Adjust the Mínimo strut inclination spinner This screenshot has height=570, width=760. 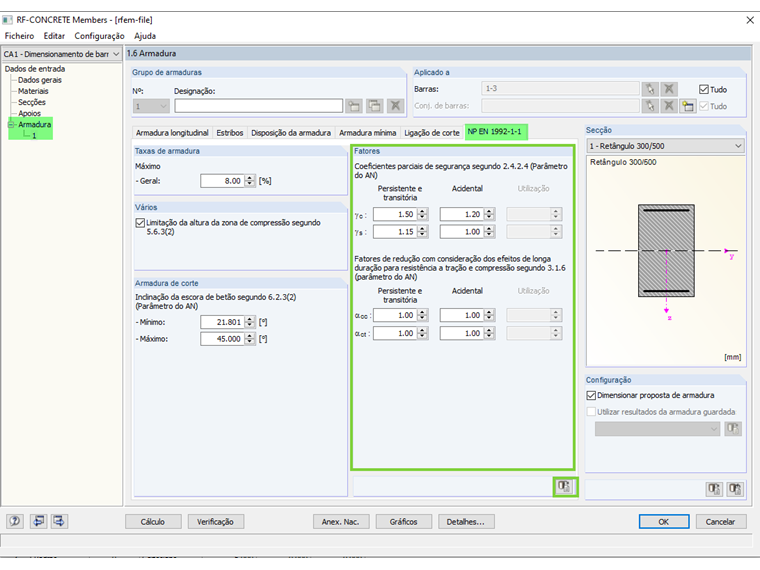[x=250, y=322]
